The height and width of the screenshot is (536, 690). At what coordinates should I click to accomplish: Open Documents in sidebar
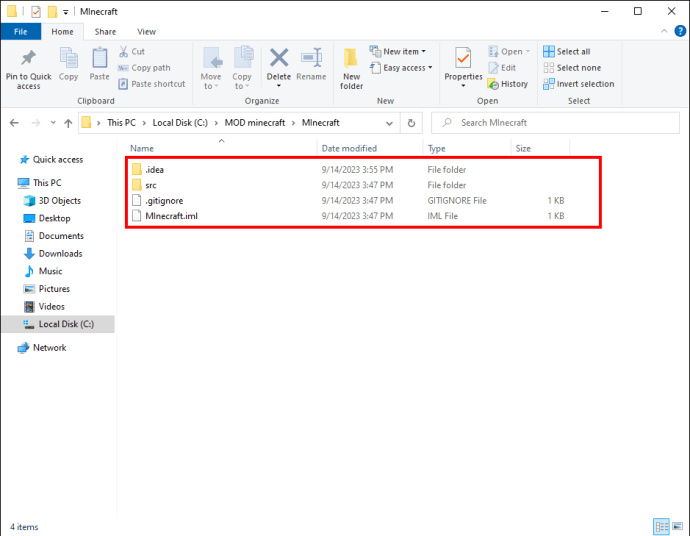54,236
